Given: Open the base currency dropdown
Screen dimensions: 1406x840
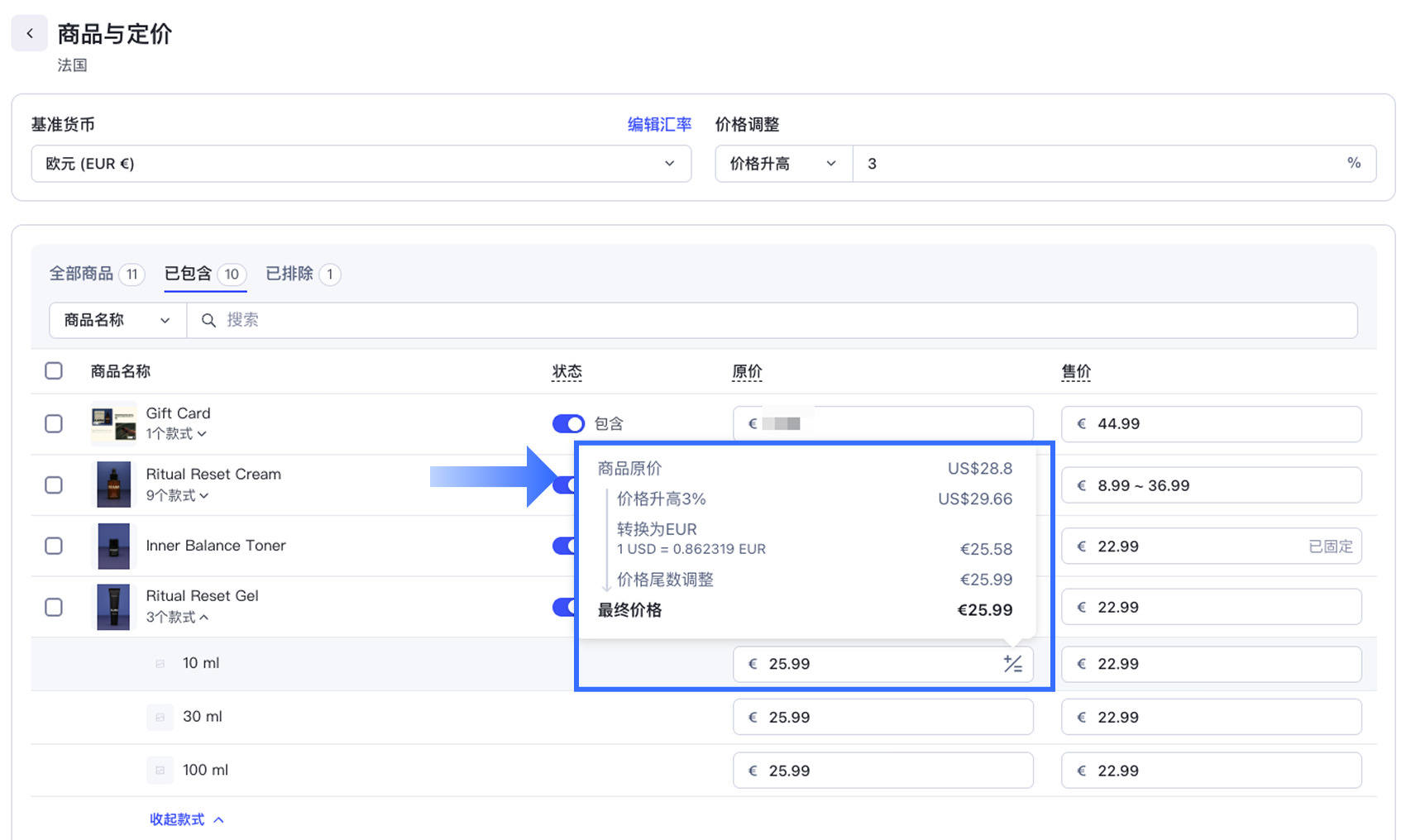Looking at the screenshot, I should (x=361, y=164).
